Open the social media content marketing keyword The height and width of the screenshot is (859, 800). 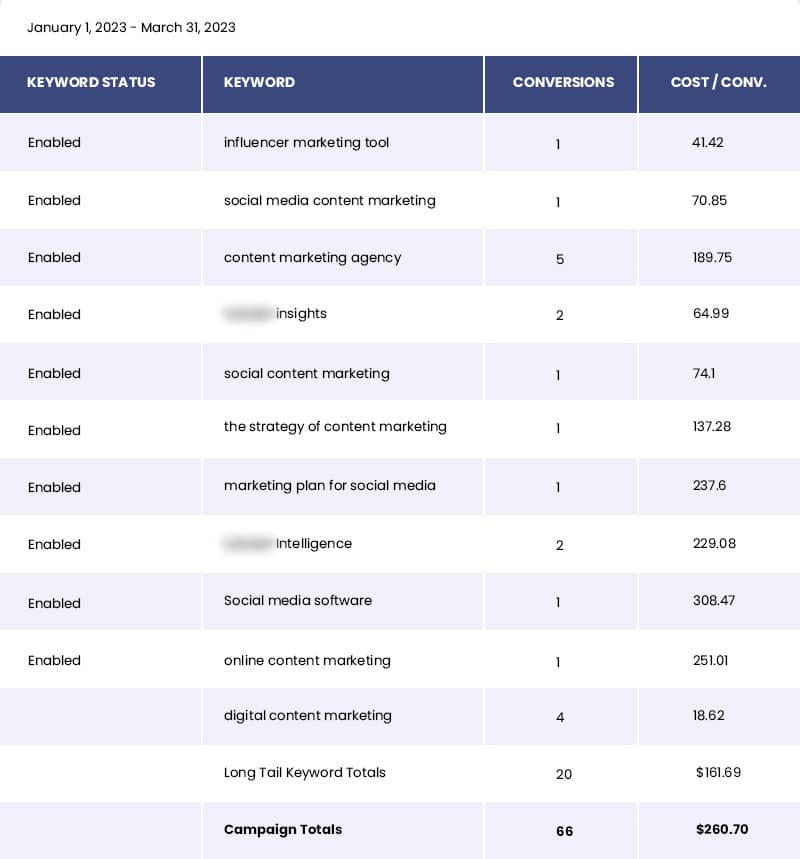[x=329, y=200]
